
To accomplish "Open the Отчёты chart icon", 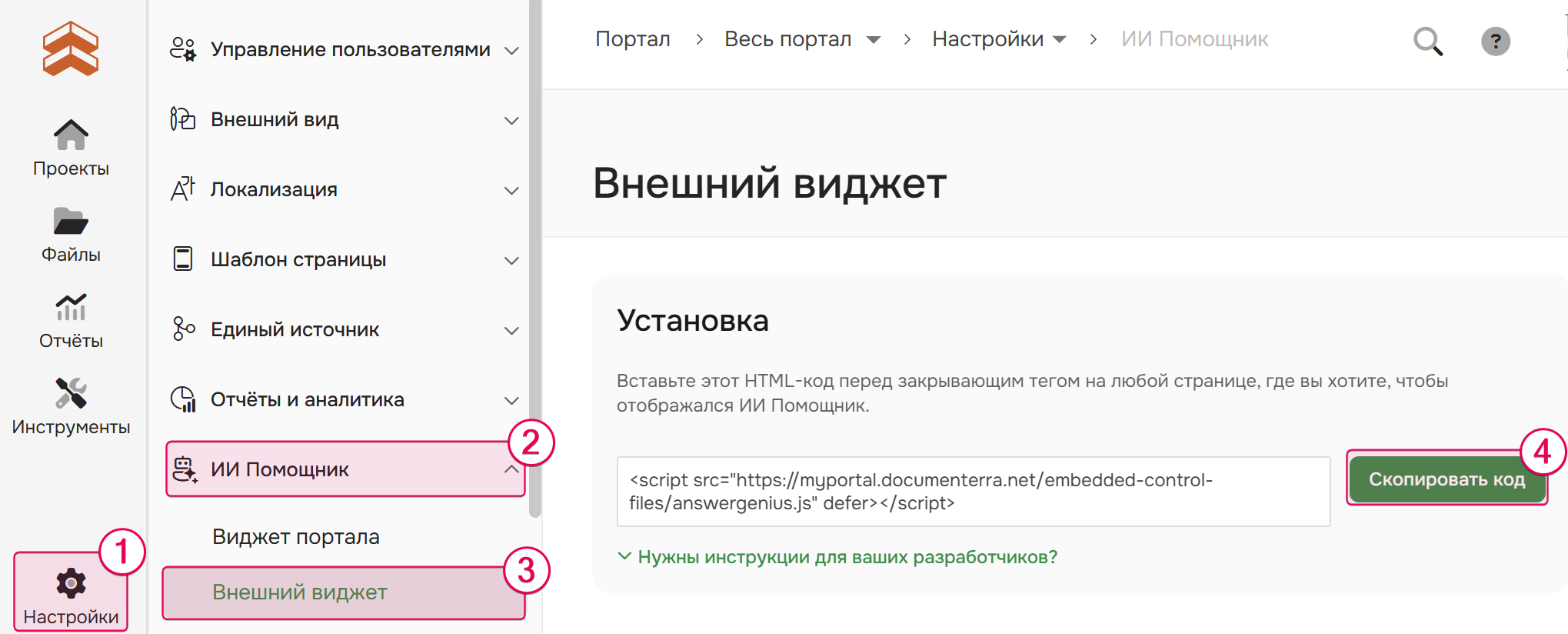I will (x=71, y=307).
